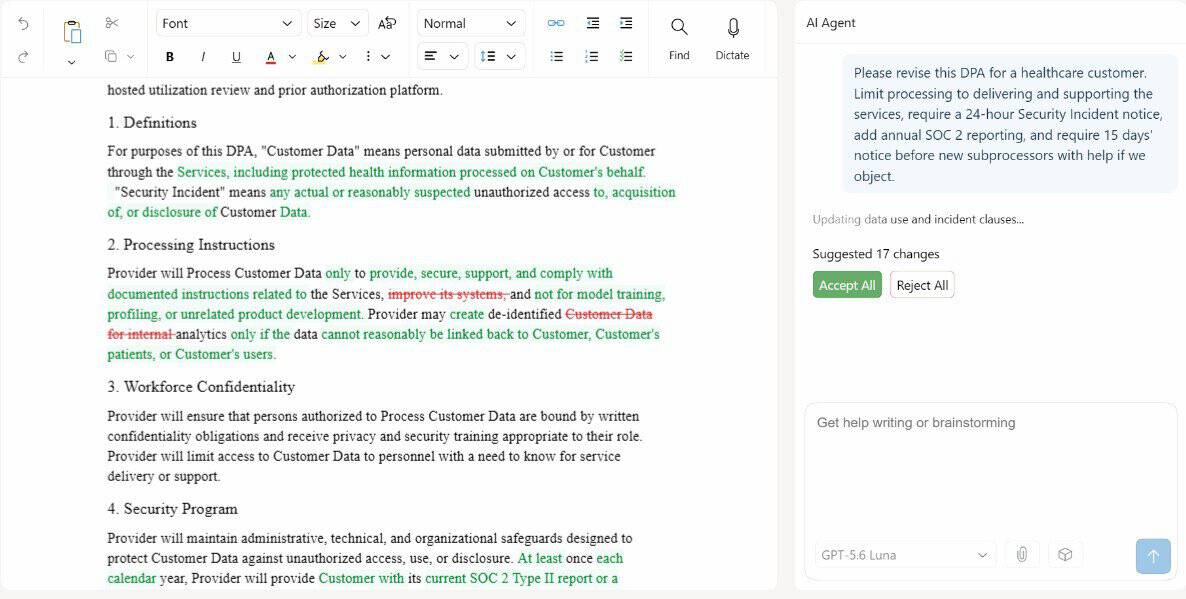Click the Dictate microphone icon
Image resolution: width=1186 pixels, height=599 pixels.
(x=732, y=28)
